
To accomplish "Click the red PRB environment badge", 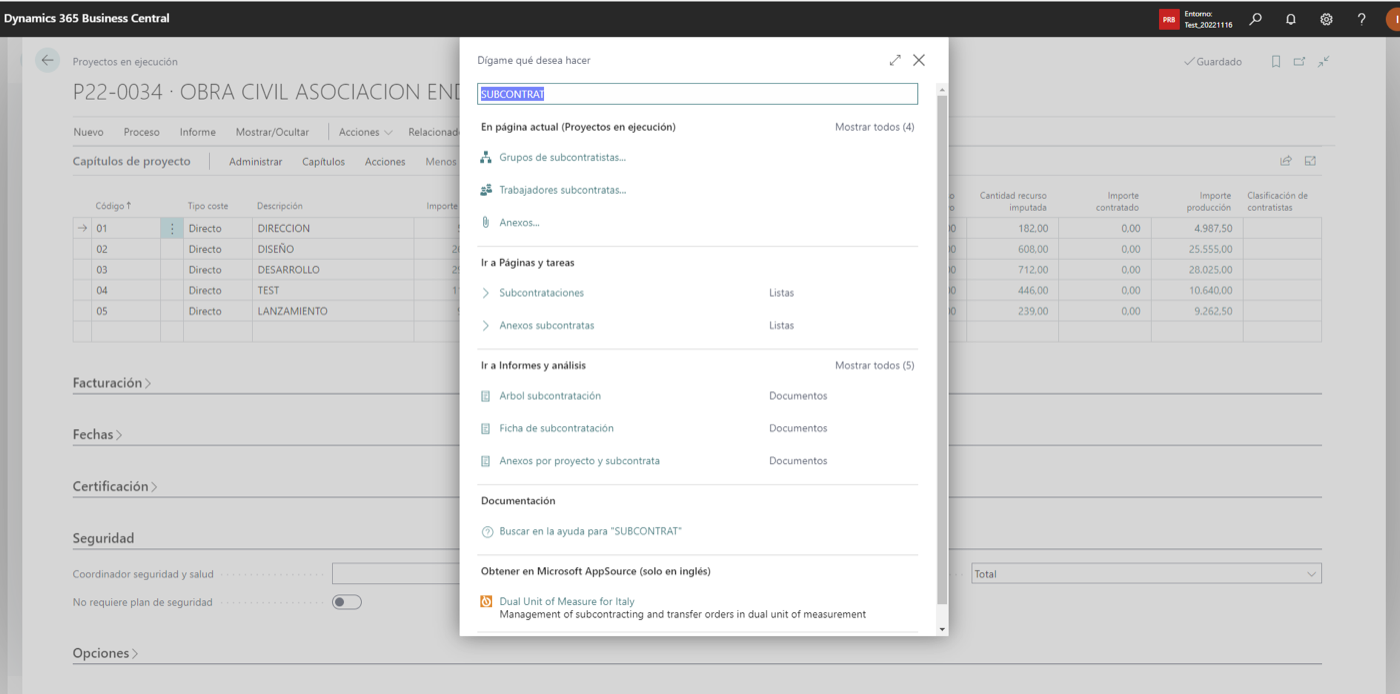I will [x=1168, y=19].
